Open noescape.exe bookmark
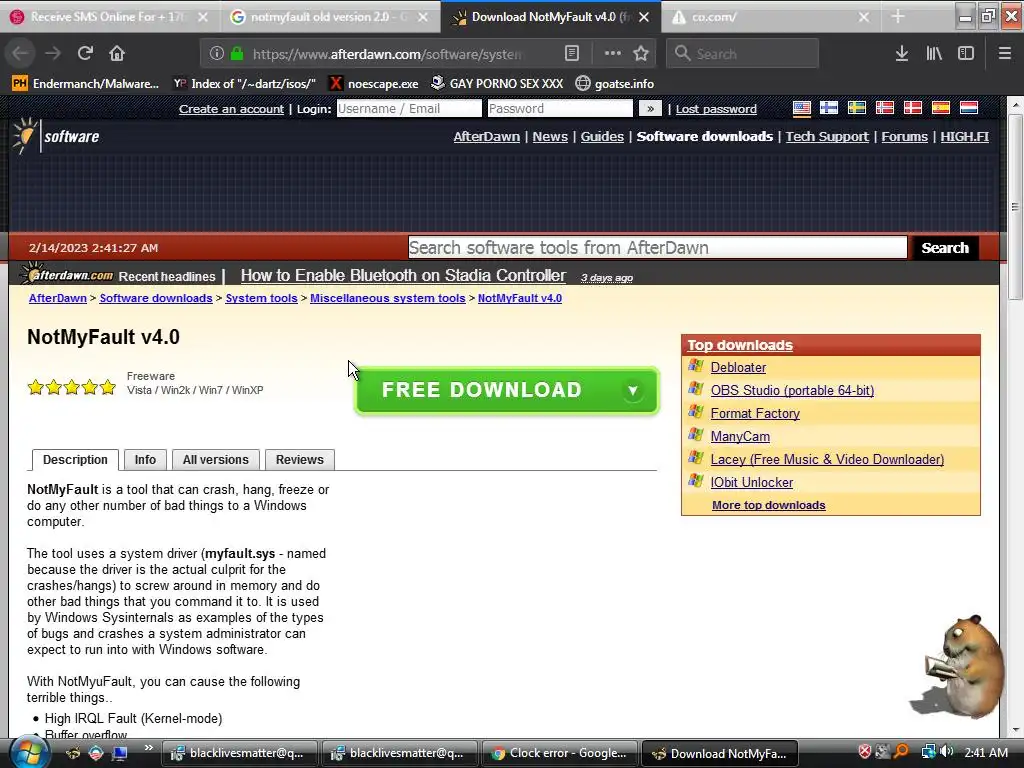 373,84
